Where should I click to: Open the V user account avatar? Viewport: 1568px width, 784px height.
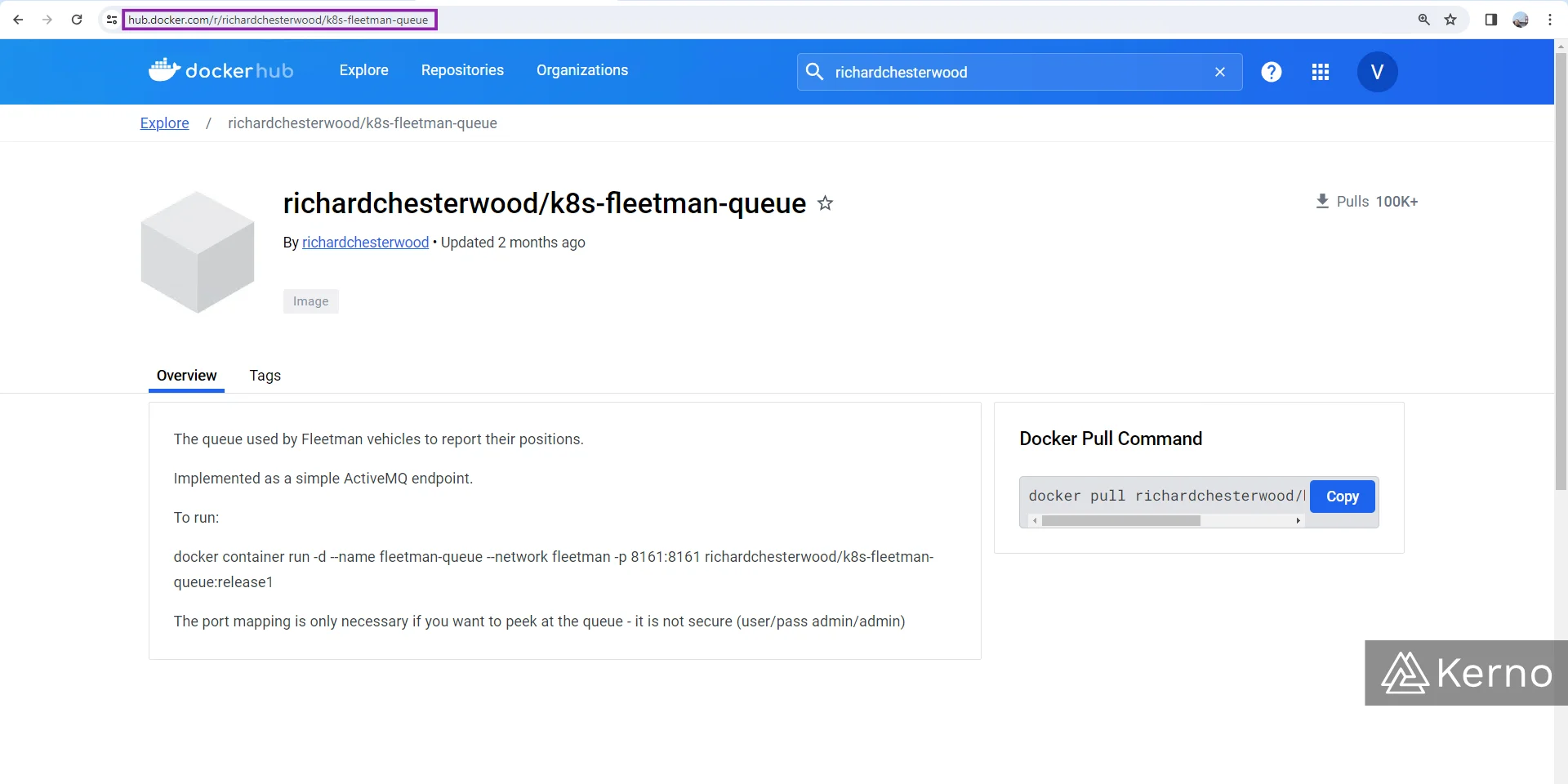(1377, 72)
